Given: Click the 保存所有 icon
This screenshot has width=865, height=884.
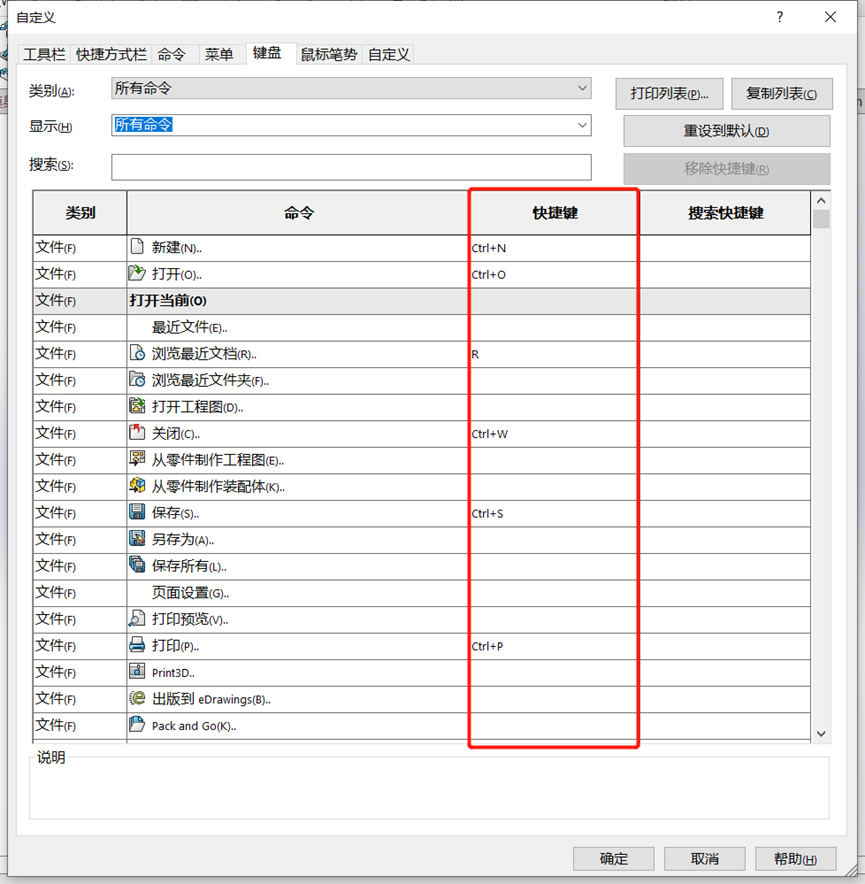Looking at the screenshot, I should pos(137,564).
